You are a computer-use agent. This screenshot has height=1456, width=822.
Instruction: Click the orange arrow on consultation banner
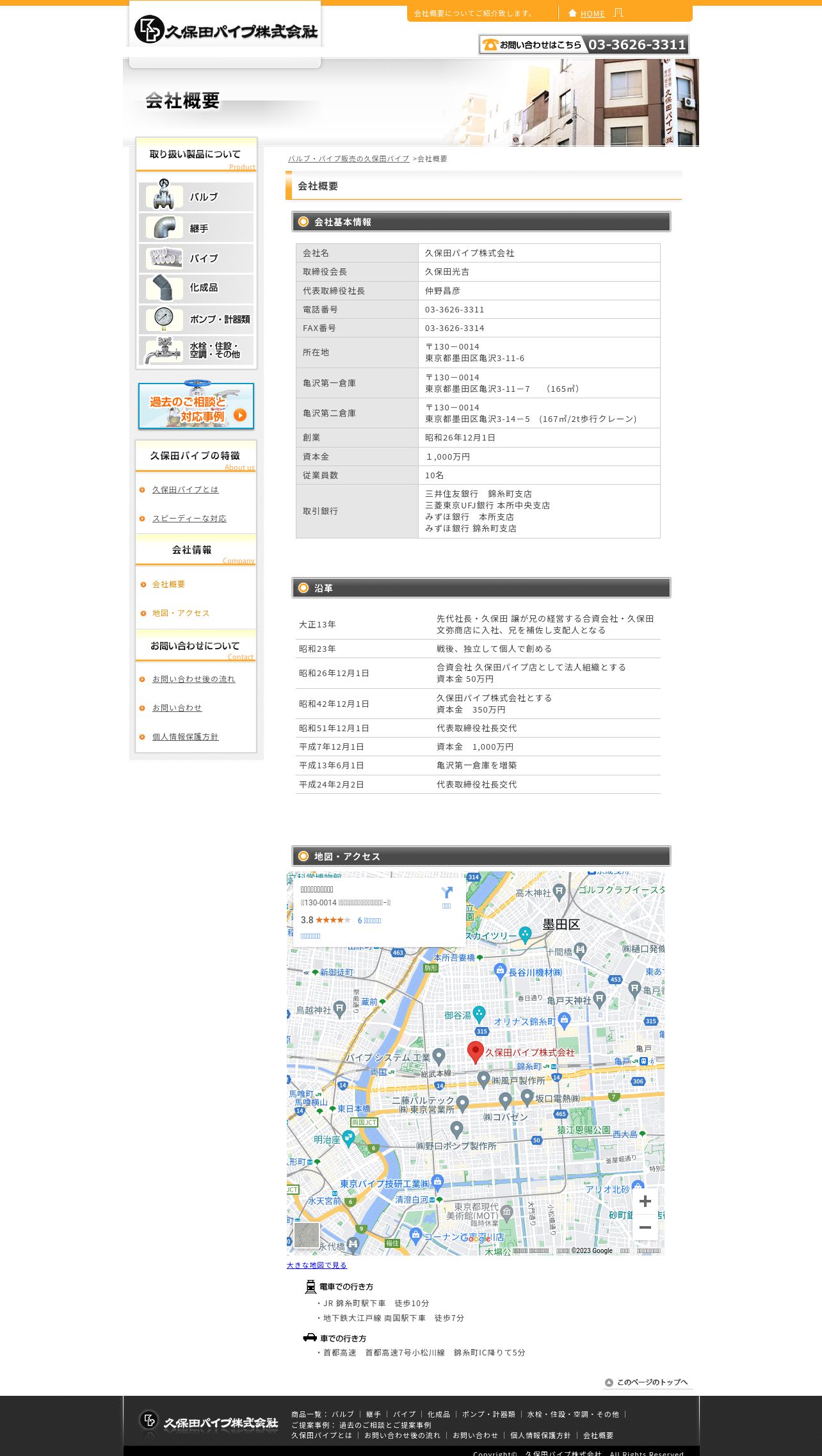[240, 415]
